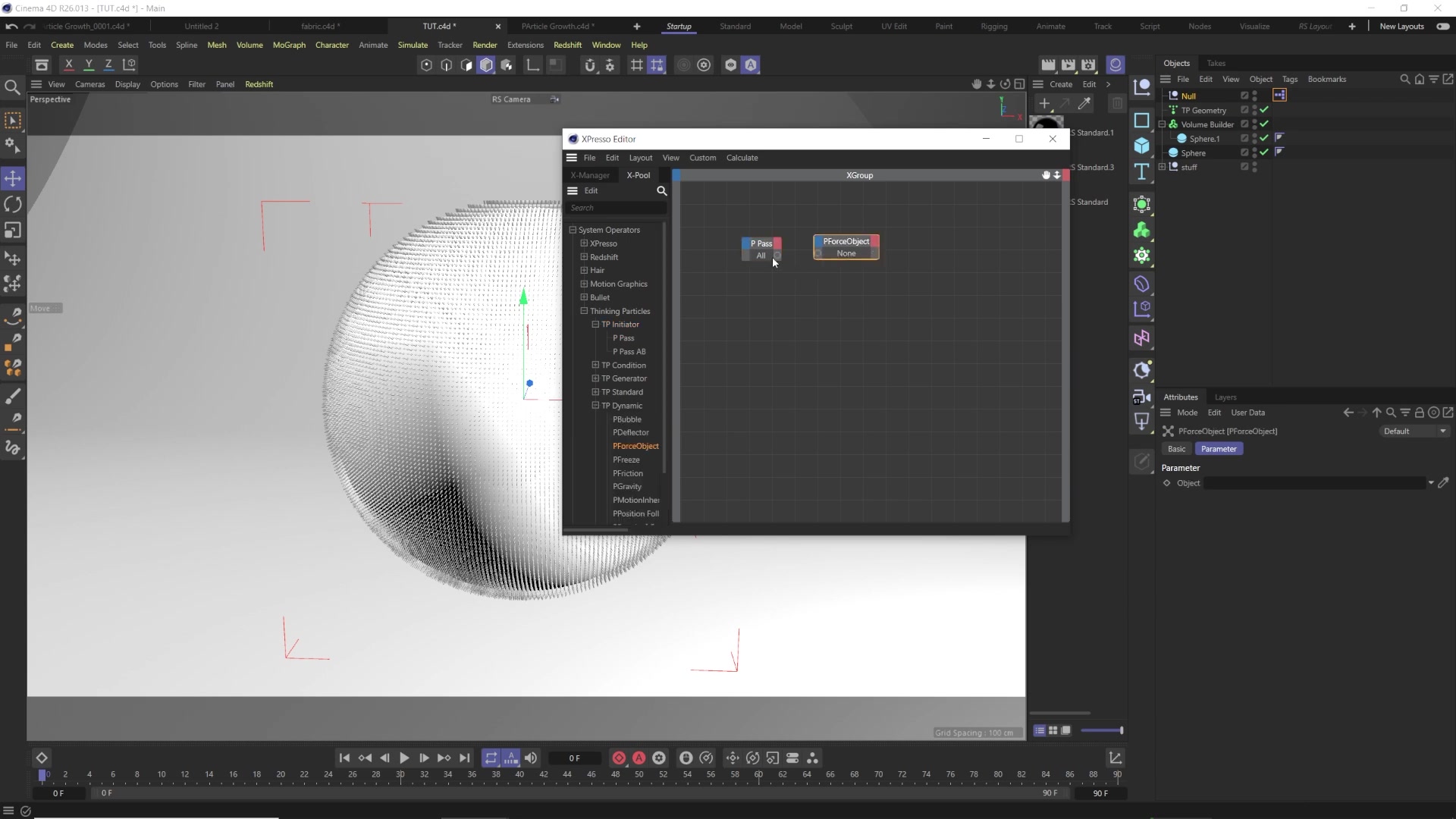
Task: Expand the stuff null in the Objects manager
Action: pyautogui.click(x=1163, y=167)
